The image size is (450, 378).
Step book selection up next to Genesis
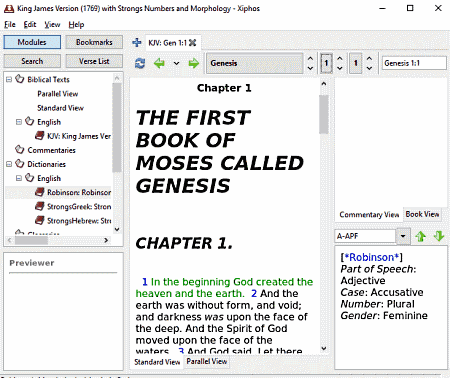pos(310,58)
